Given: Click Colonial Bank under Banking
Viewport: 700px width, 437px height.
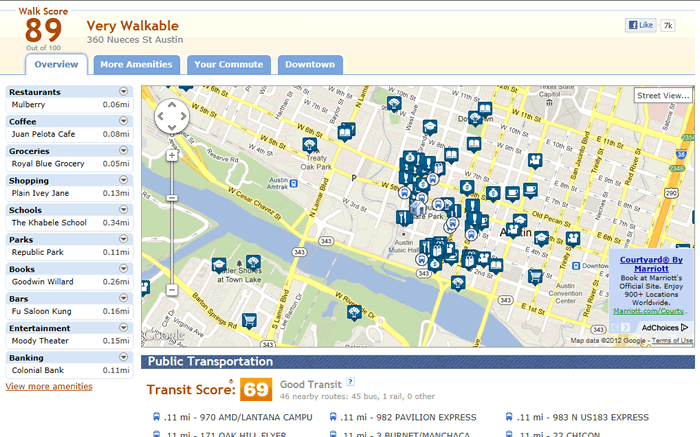Looking at the screenshot, I should 38,370.
